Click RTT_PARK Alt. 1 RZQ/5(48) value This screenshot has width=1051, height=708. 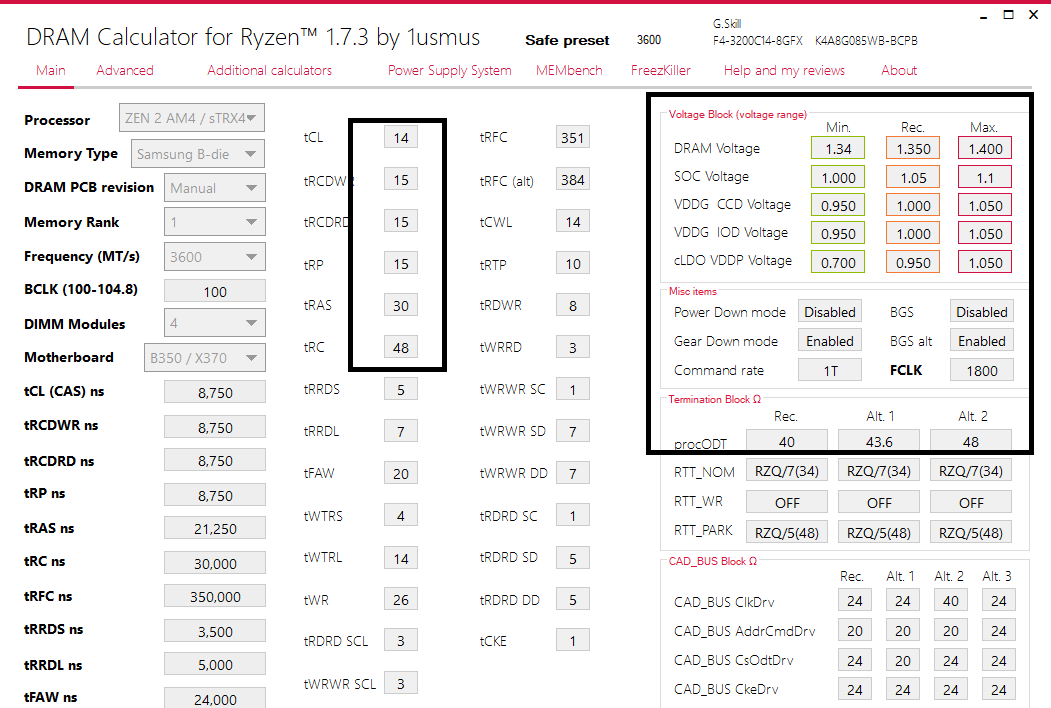pyautogui.click(x=879, y=532)
